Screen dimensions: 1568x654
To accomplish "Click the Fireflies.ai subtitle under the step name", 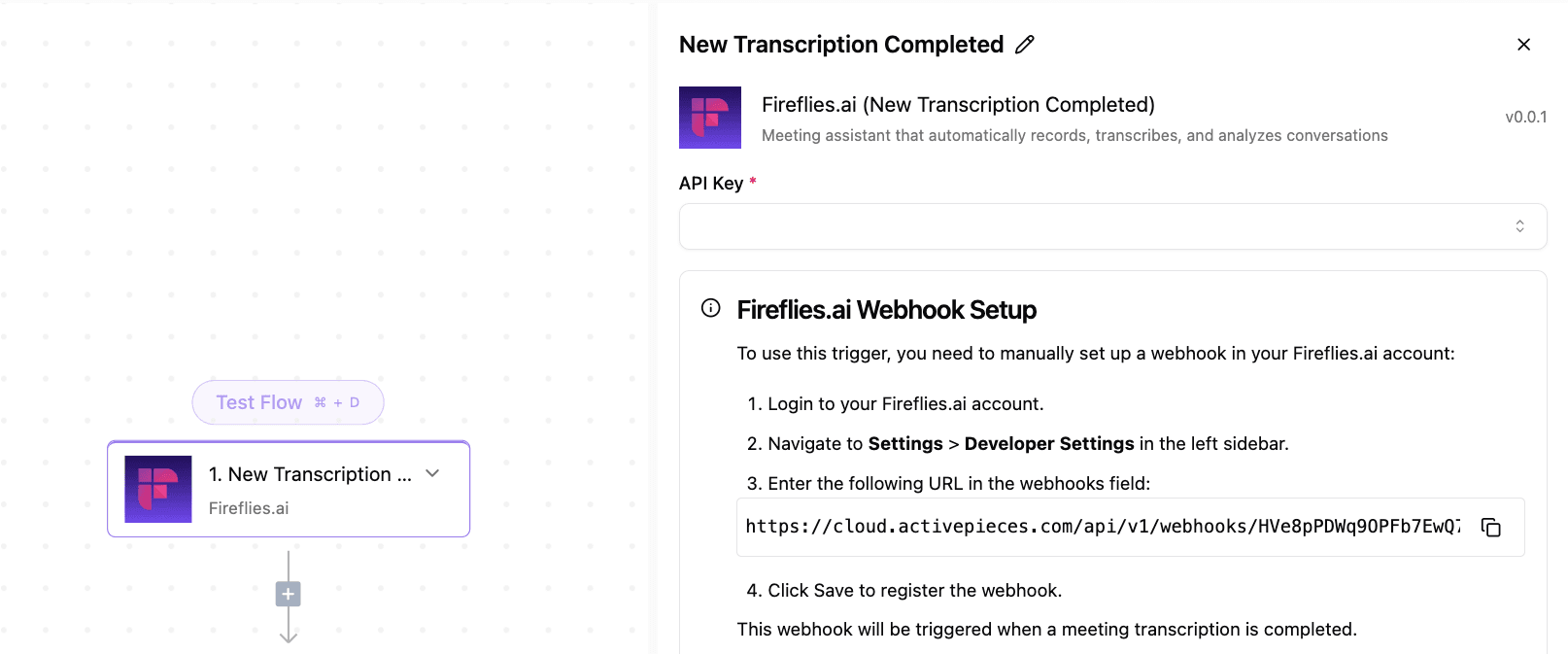I will (x=249, y=508).
